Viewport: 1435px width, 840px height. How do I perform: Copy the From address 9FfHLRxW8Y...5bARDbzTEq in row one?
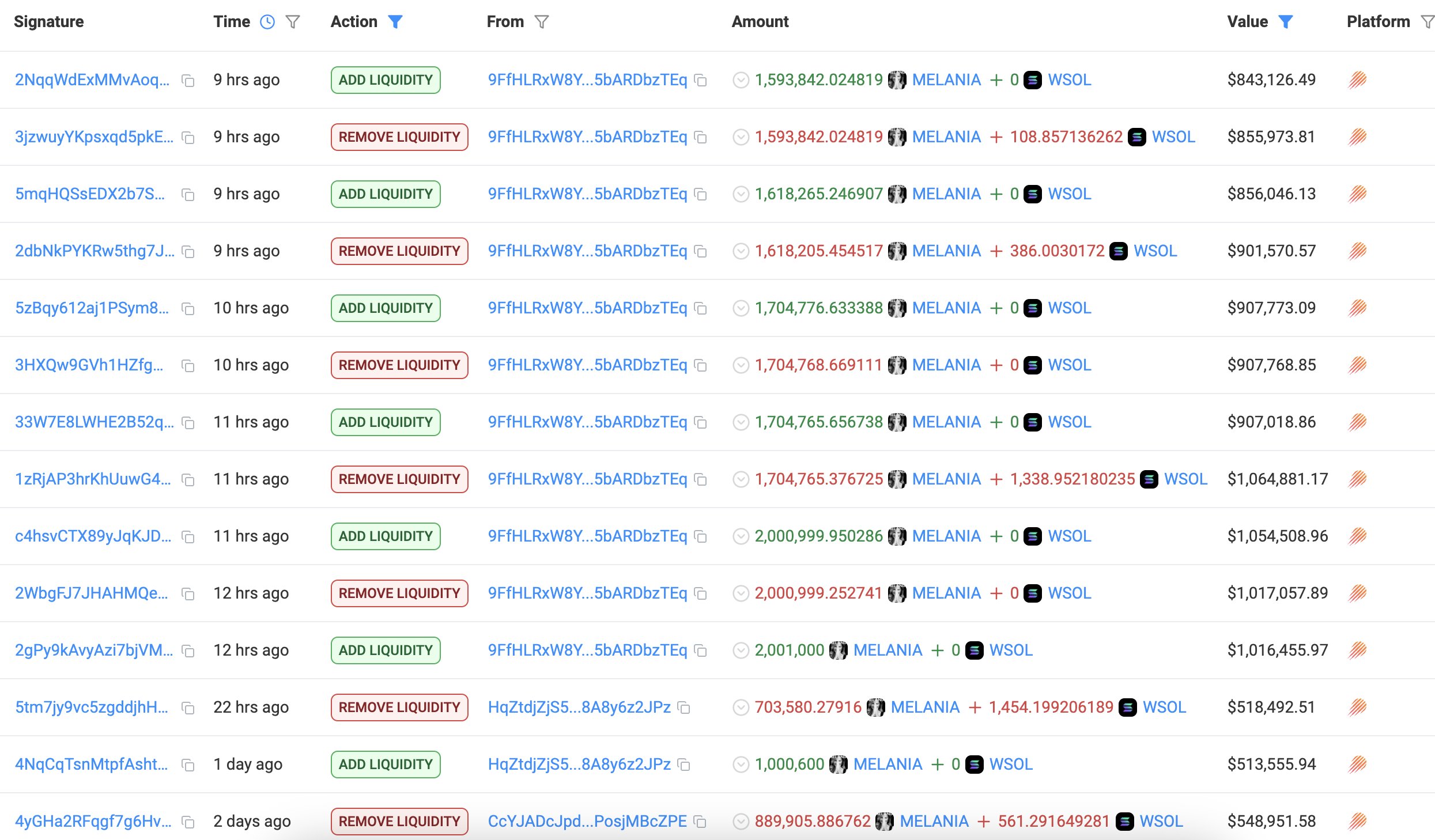pyautogui.click(x=701, y=81)
